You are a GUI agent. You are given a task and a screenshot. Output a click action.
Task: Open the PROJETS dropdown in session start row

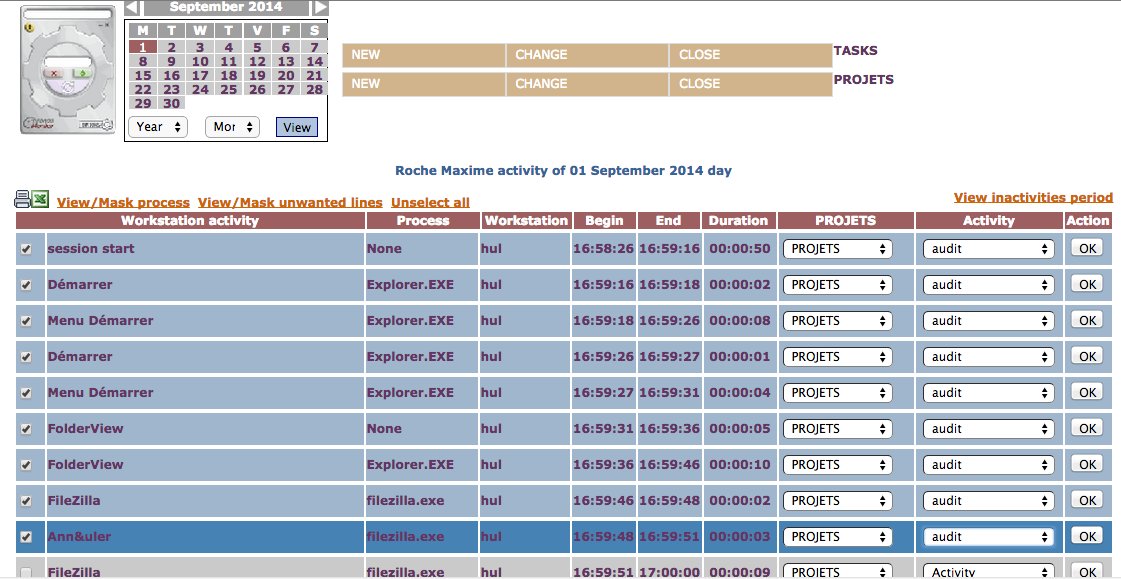click(838, 249)
